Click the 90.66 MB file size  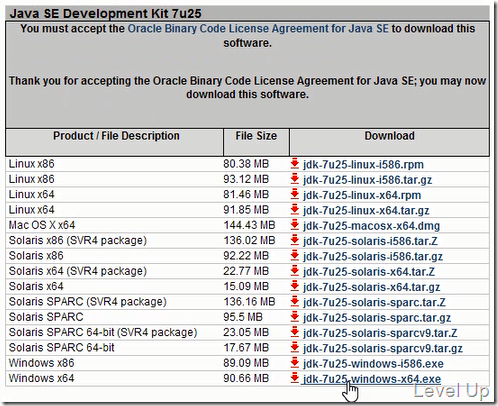click(x=246, y=378)
